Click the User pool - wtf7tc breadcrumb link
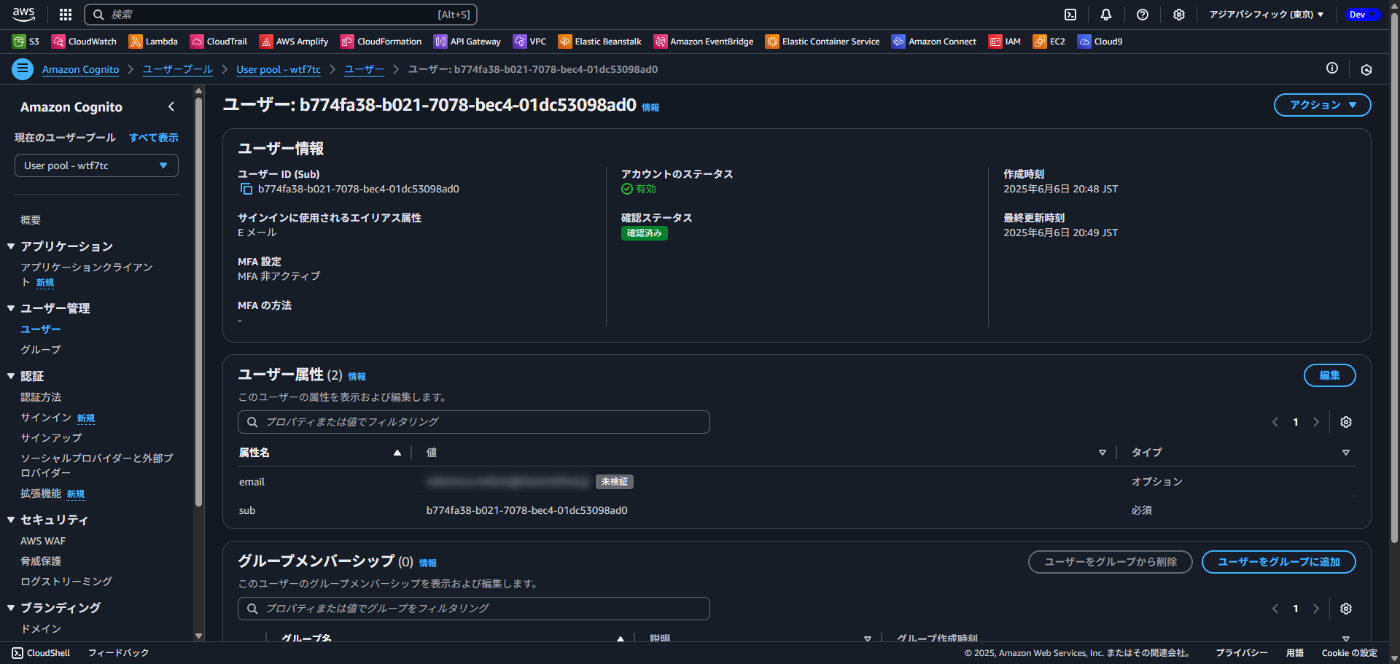 pos(278,70)
